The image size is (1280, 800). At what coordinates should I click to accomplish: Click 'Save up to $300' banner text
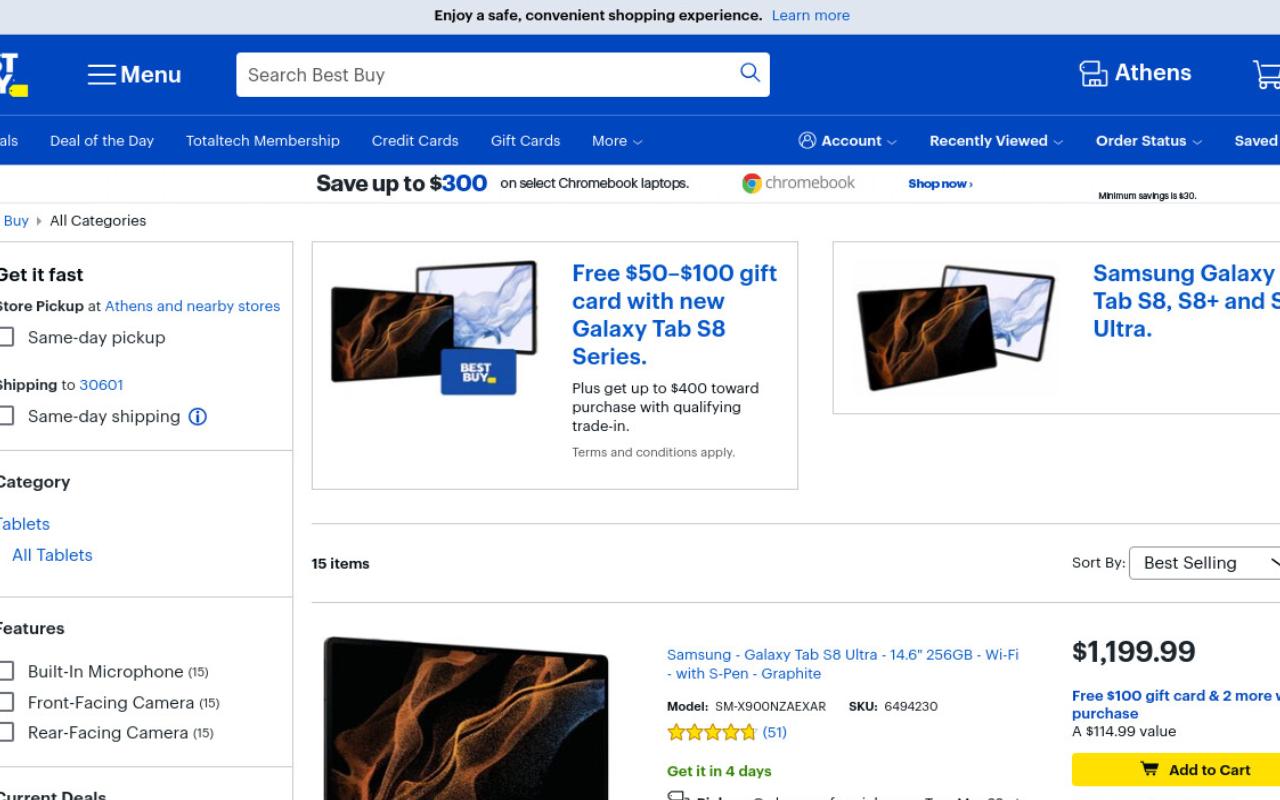click(402, 184)
